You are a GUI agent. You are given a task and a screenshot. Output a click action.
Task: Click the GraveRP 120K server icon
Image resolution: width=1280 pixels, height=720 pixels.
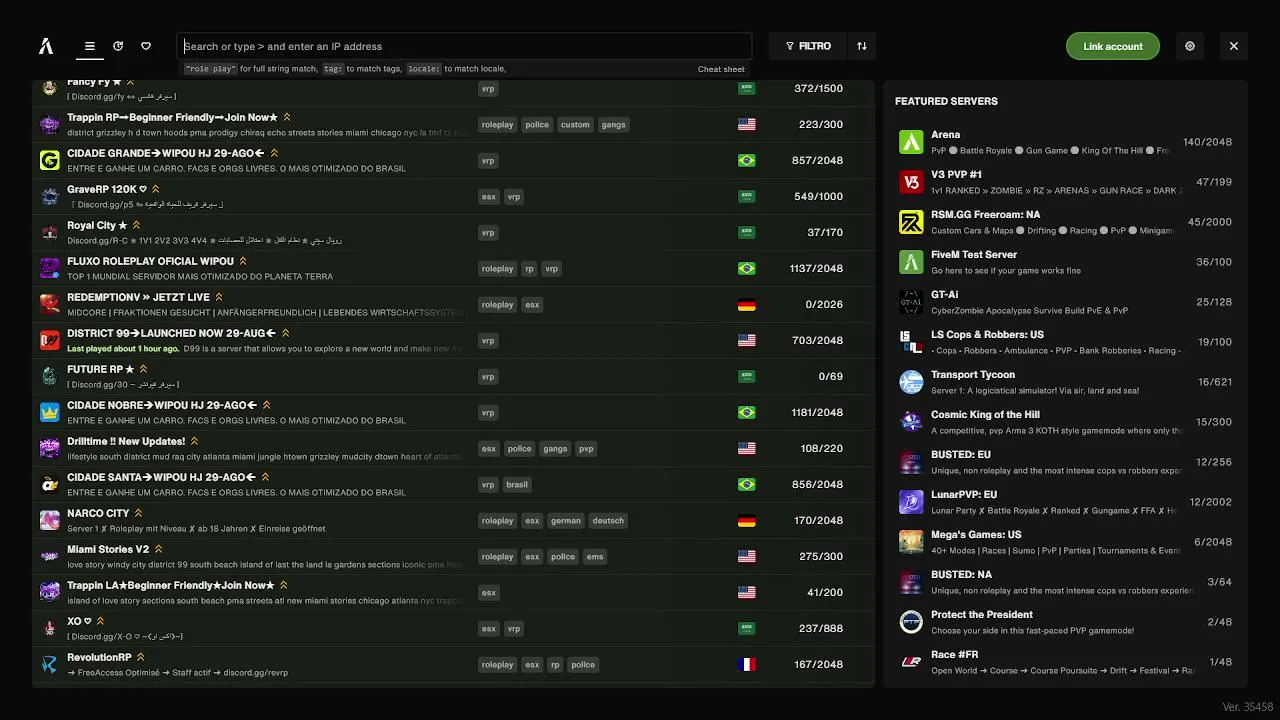50,196
